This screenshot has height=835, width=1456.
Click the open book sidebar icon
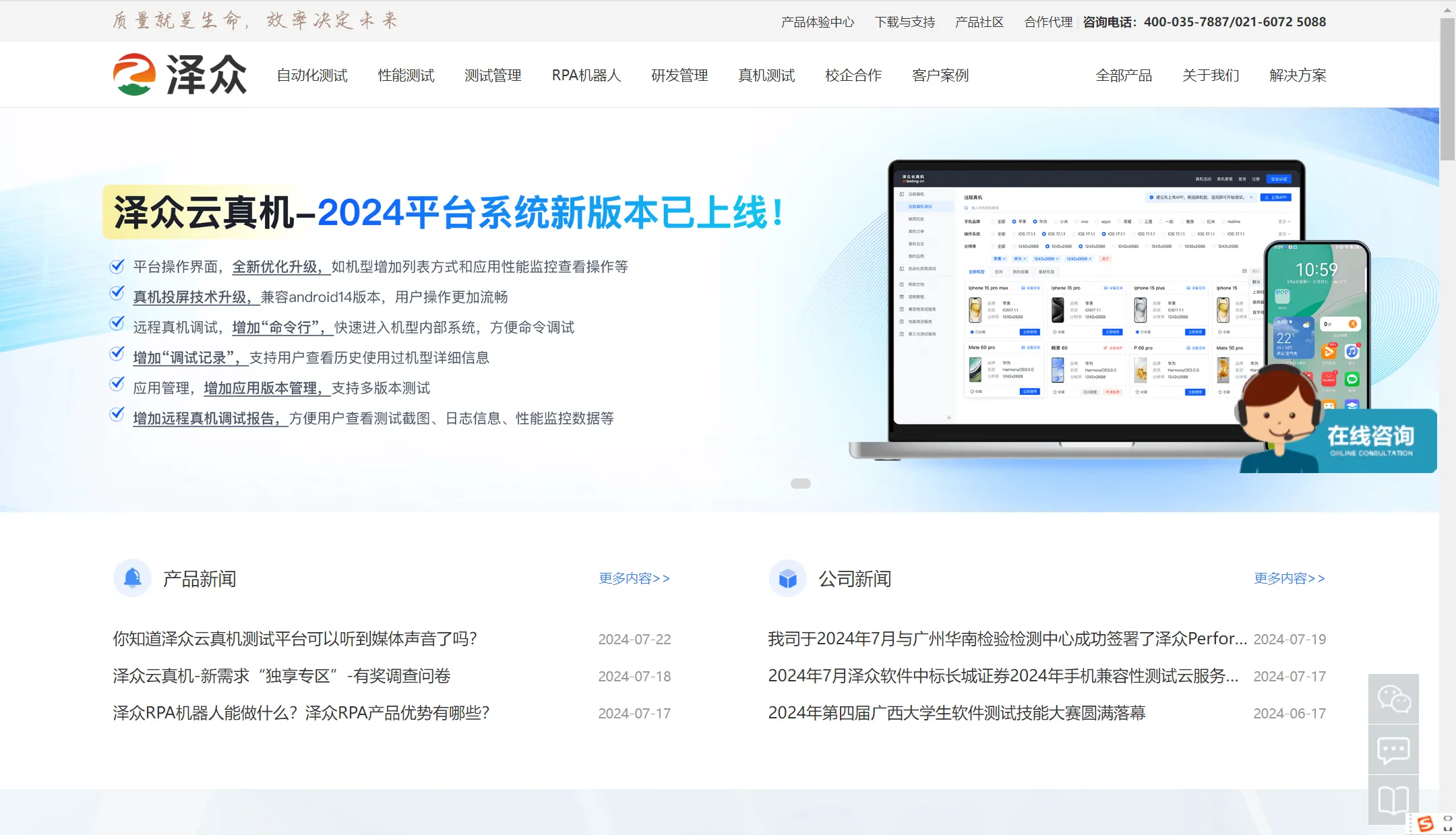coord(1393,800)
